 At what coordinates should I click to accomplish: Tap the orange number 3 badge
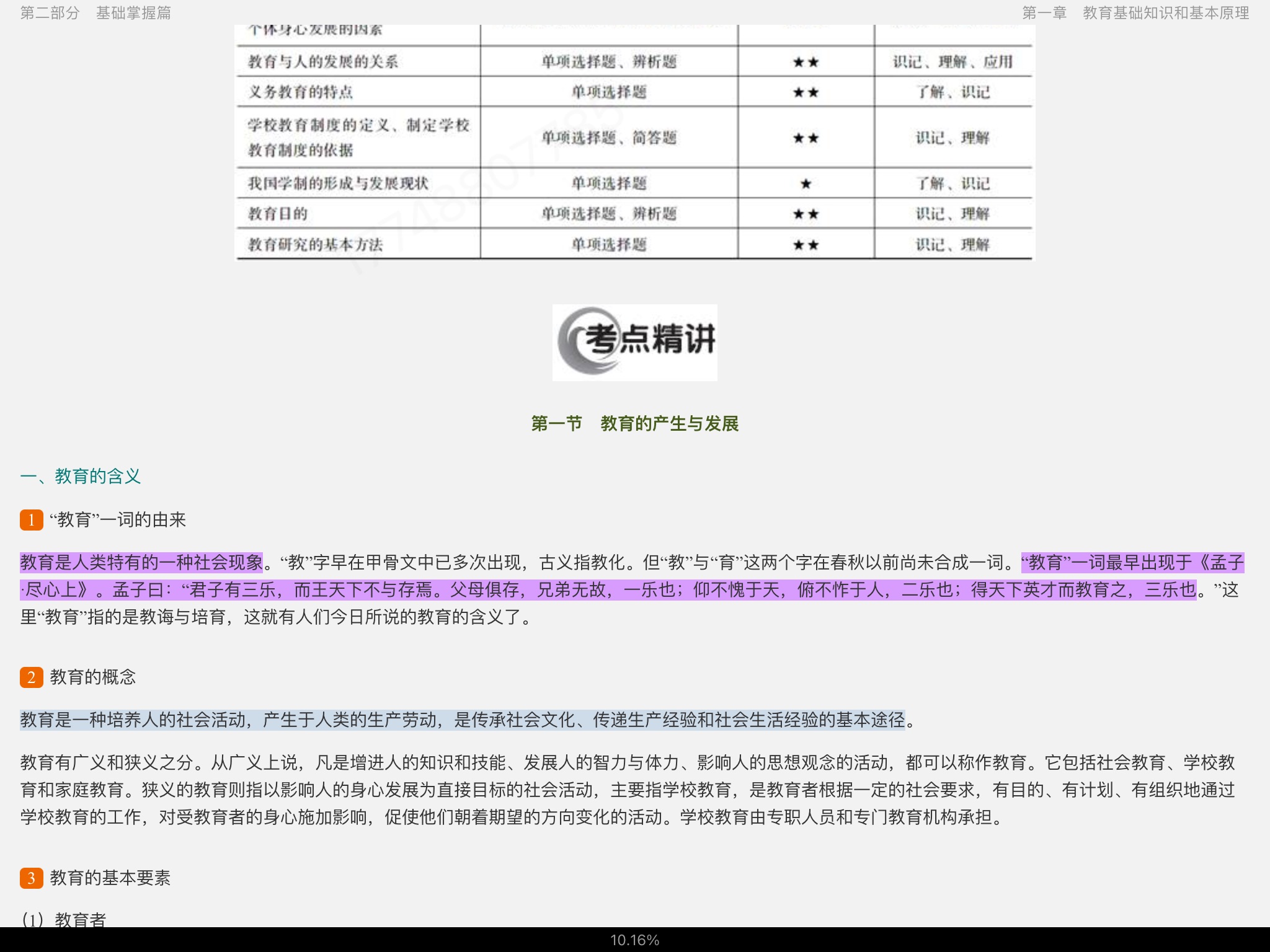[x=32, y=878]
